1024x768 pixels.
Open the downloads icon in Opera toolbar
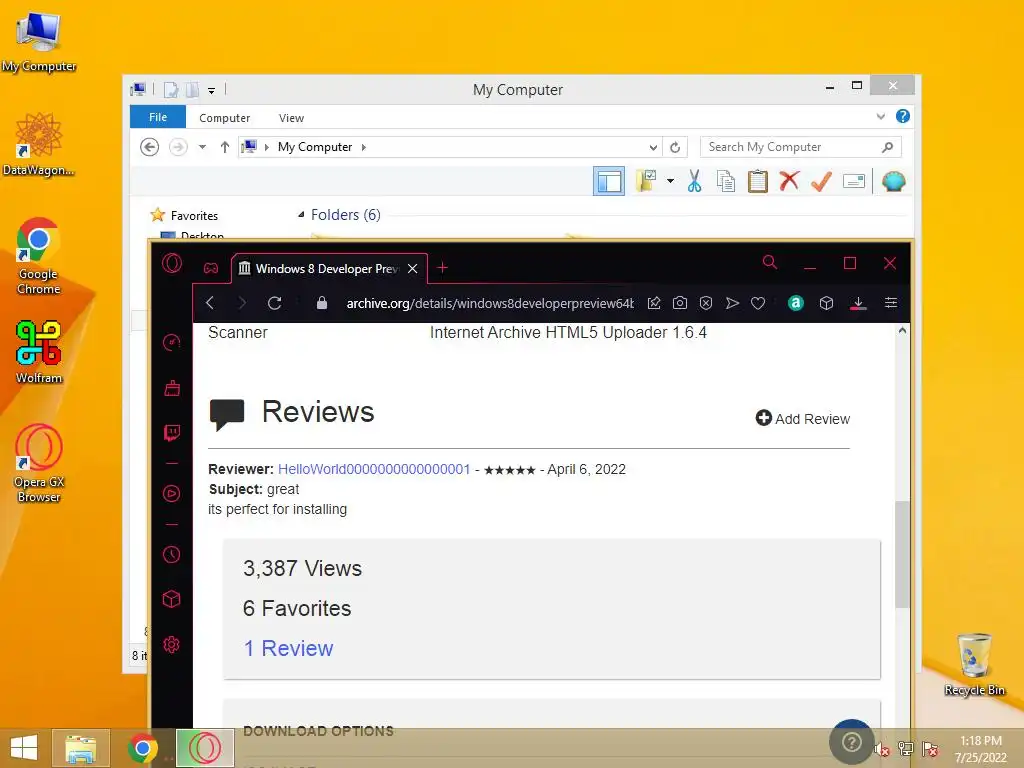(x=858, y=304)
